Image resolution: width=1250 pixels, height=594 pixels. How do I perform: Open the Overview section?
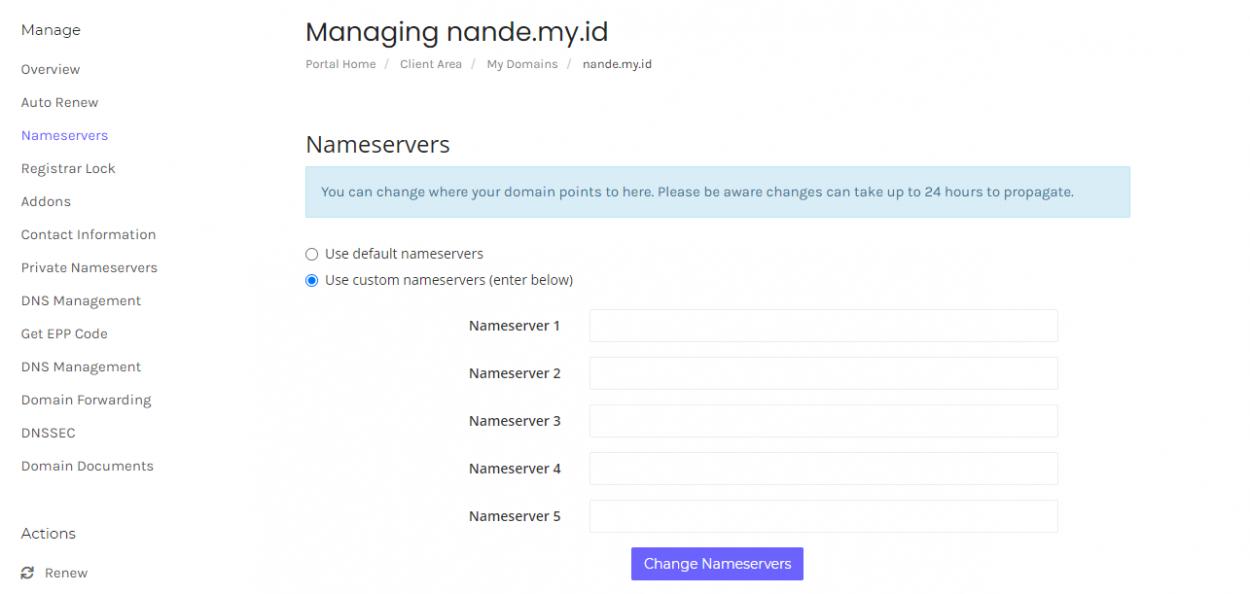(50, 69)
